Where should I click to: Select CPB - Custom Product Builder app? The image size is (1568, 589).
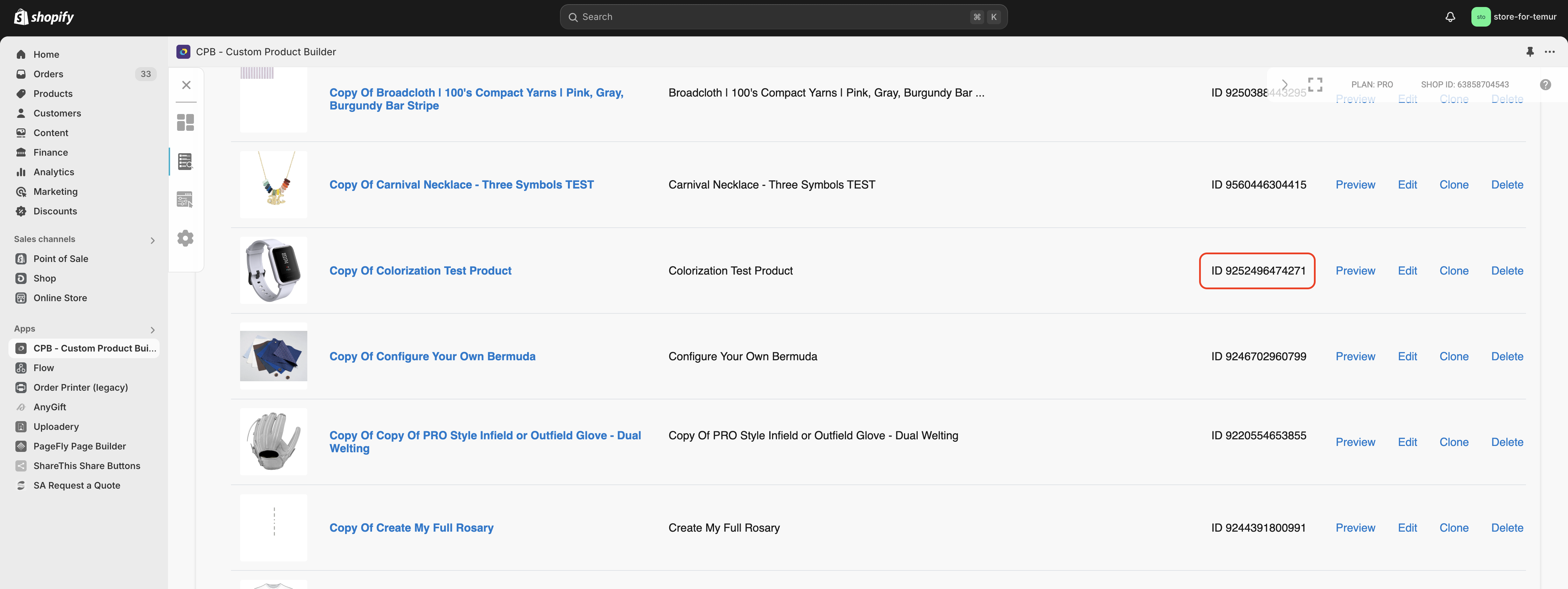tap(84, 348)
